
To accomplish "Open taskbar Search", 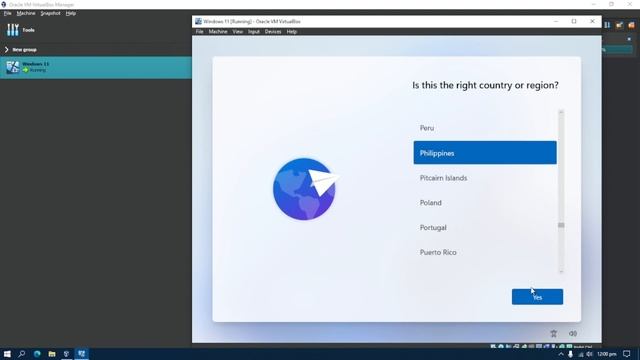I will [22, 354].
